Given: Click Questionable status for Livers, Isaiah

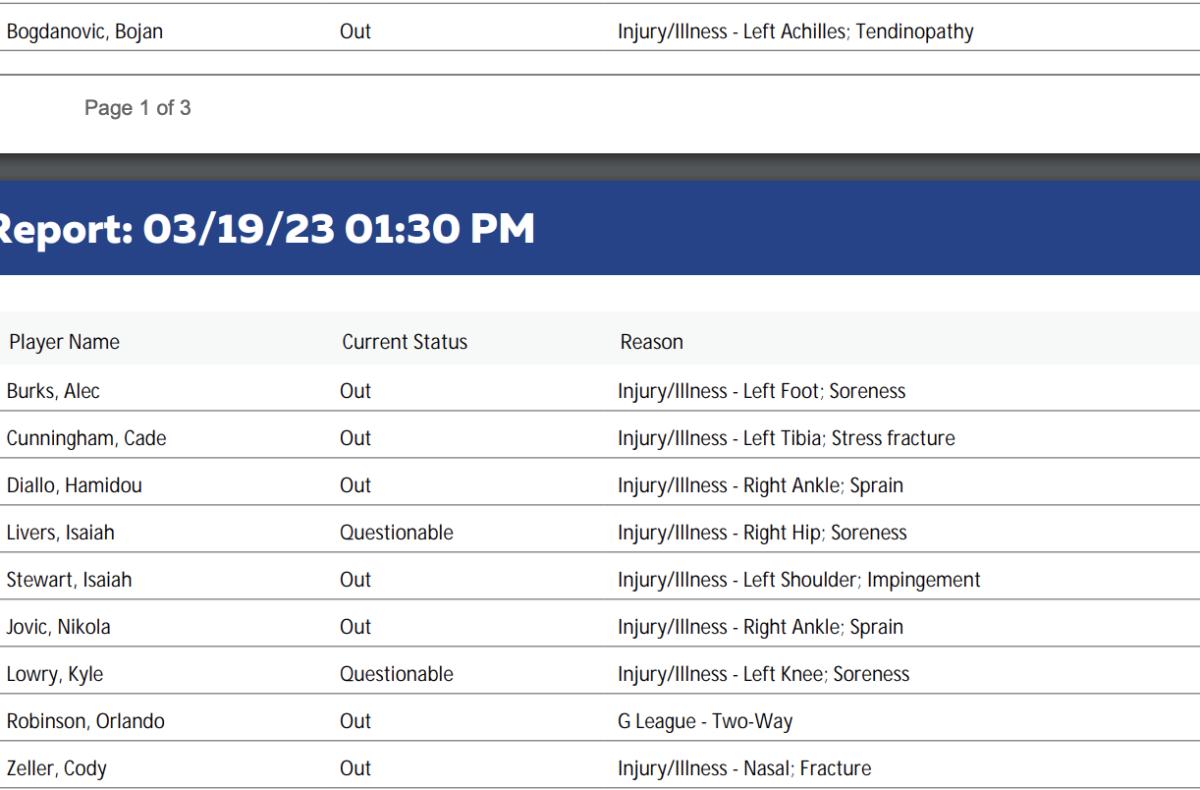Looking at the screenshot, I should 396,533.
